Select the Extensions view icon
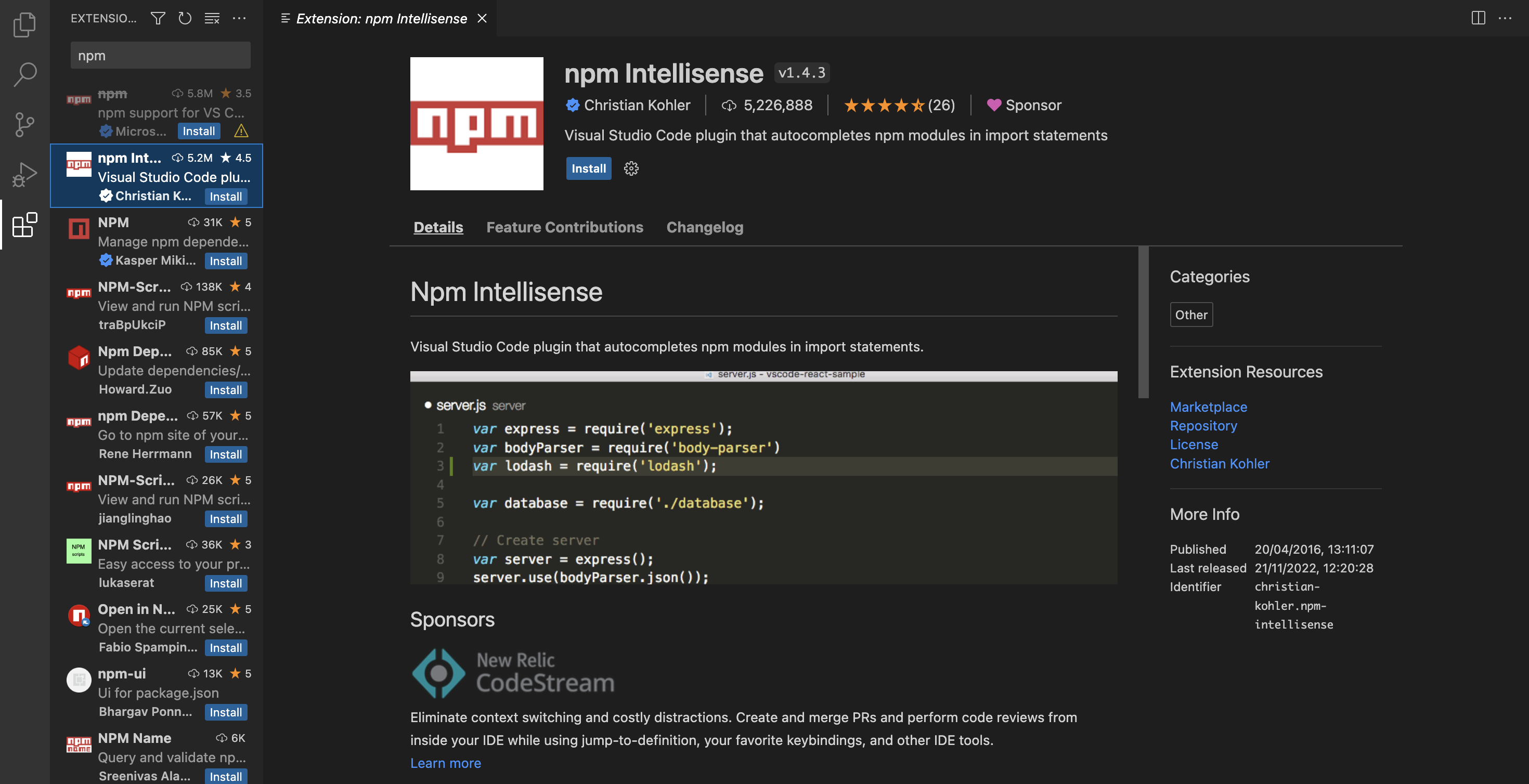 click(24, 225)
